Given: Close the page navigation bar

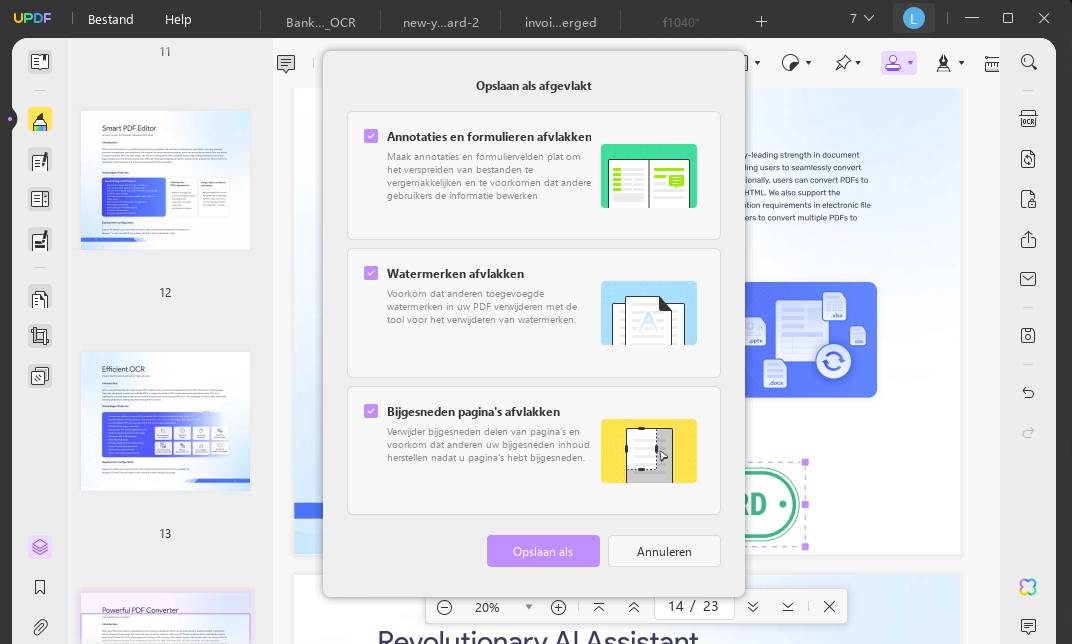Looking at the screenshot, I should (829, 607).
